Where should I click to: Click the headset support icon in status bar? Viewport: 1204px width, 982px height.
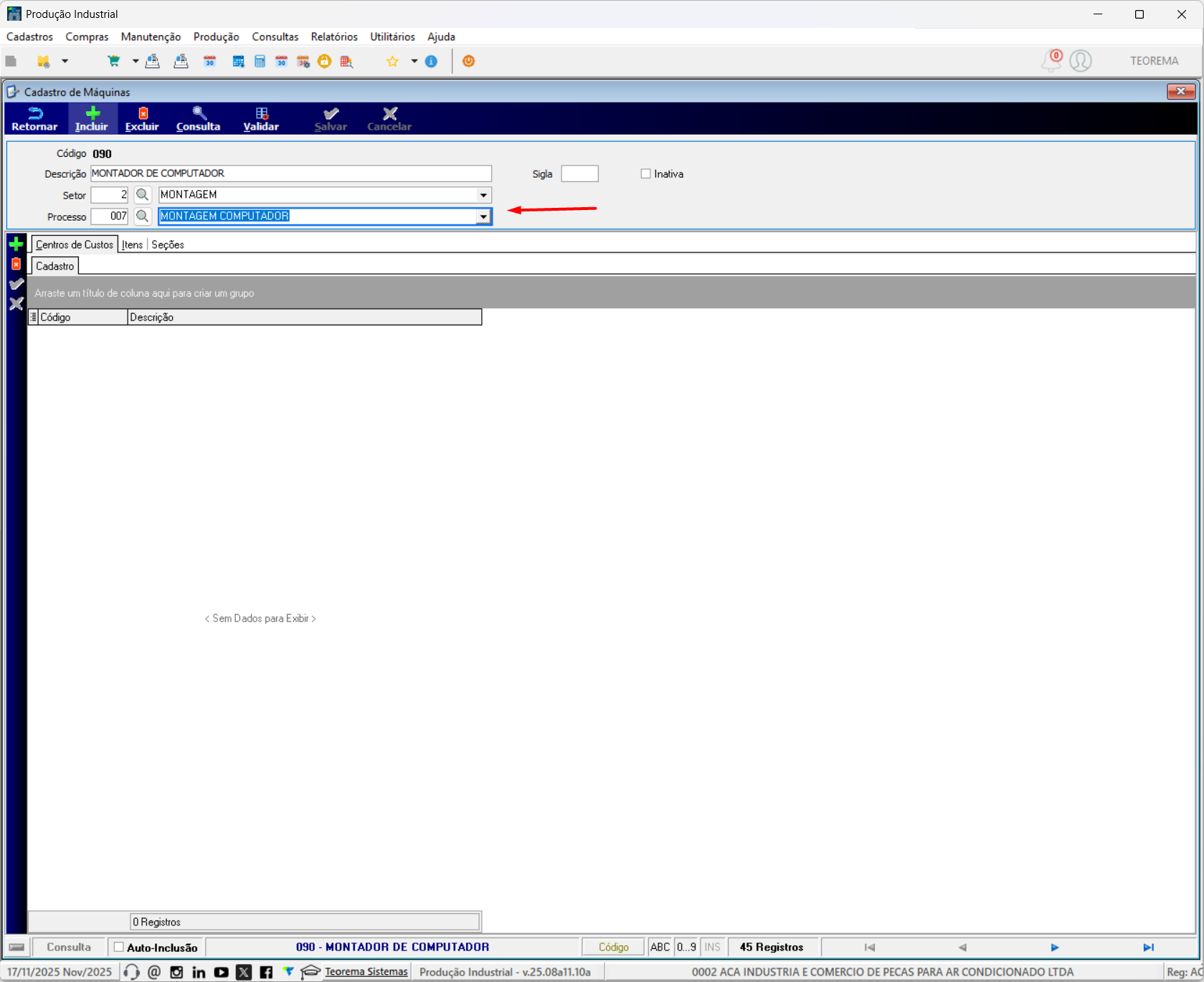[x=131, y=972]
